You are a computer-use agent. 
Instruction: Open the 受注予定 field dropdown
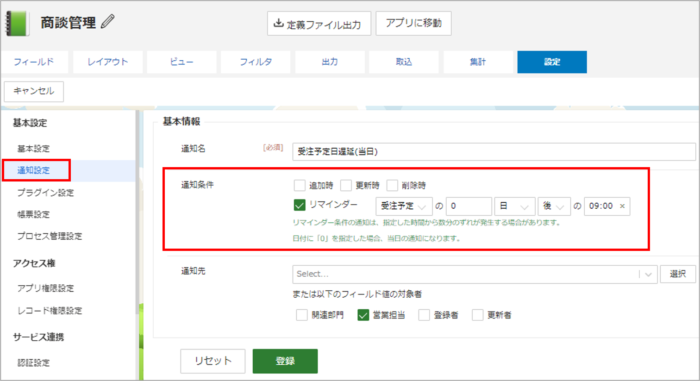[x=404, y=206]
